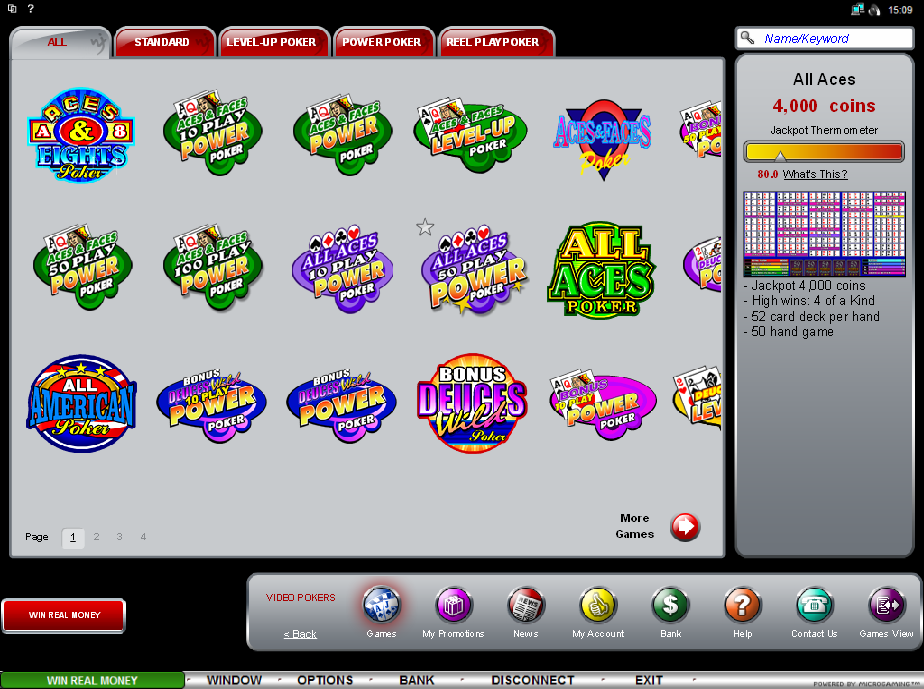Open All American Poker

click(x=81, y=404)
